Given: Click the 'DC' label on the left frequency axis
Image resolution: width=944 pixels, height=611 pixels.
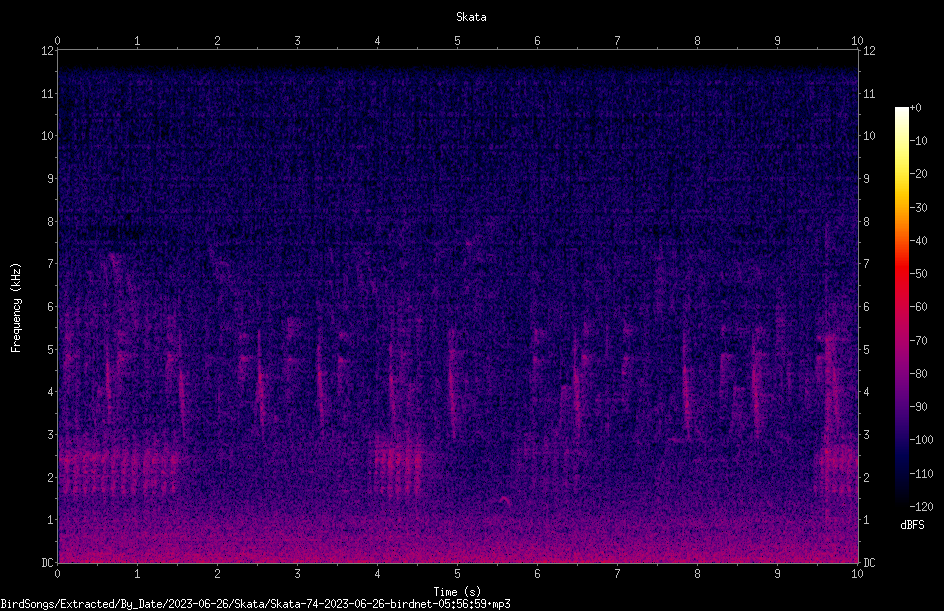Looking at the screenshot, I should tap(47, 563).
